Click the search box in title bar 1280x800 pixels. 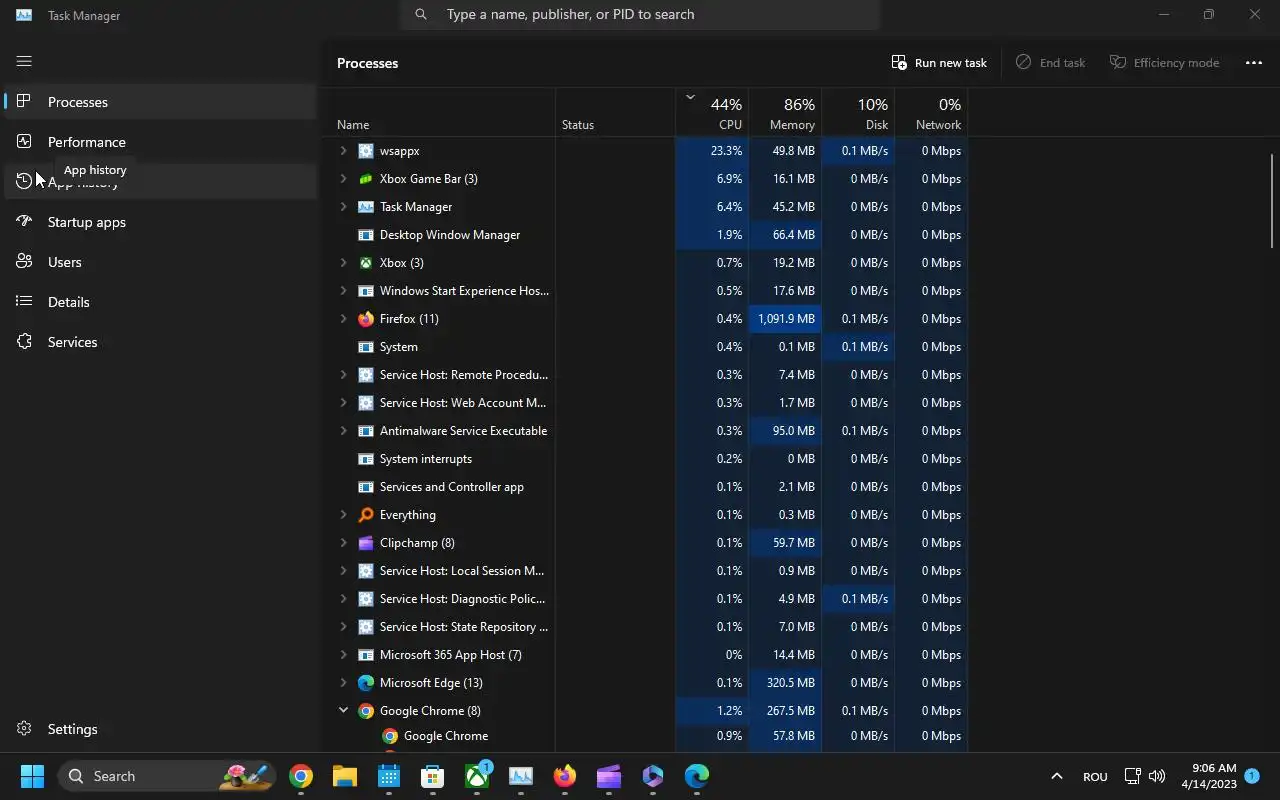point(640,14)
